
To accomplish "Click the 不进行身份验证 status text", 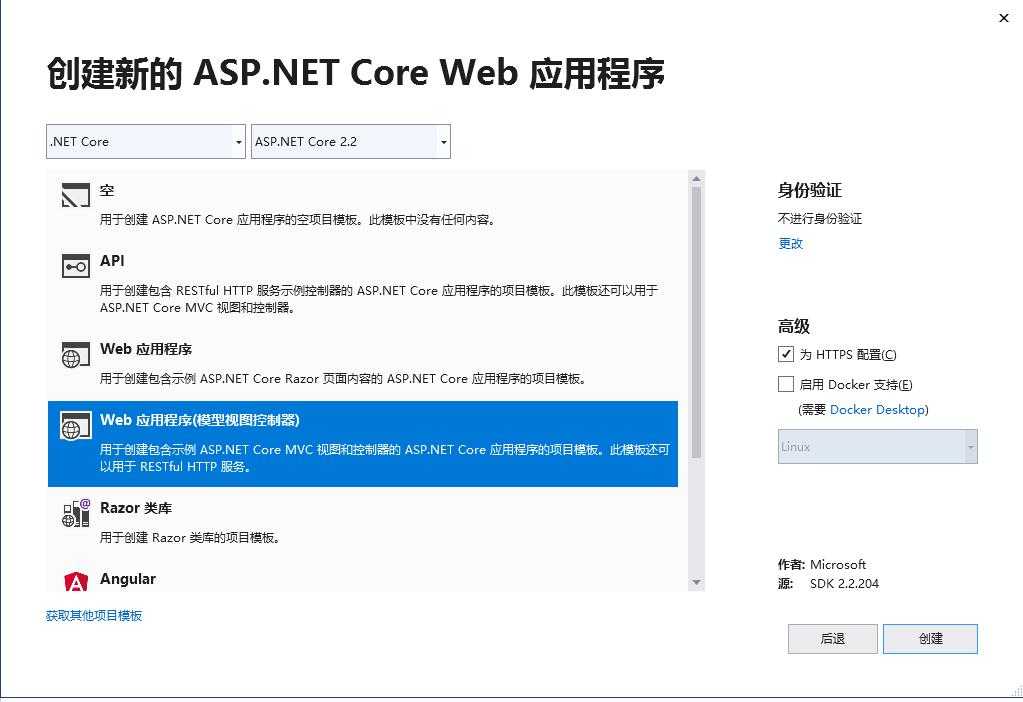I will point(819,219).
